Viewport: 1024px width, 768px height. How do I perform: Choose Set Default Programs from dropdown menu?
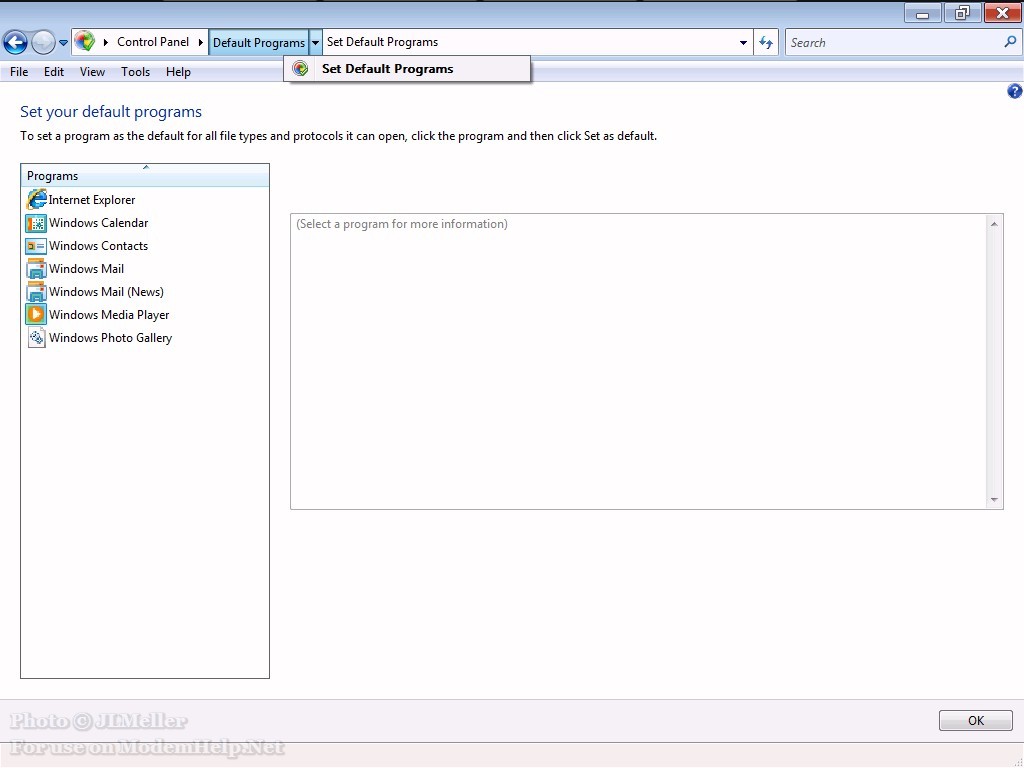coord(406,69)
